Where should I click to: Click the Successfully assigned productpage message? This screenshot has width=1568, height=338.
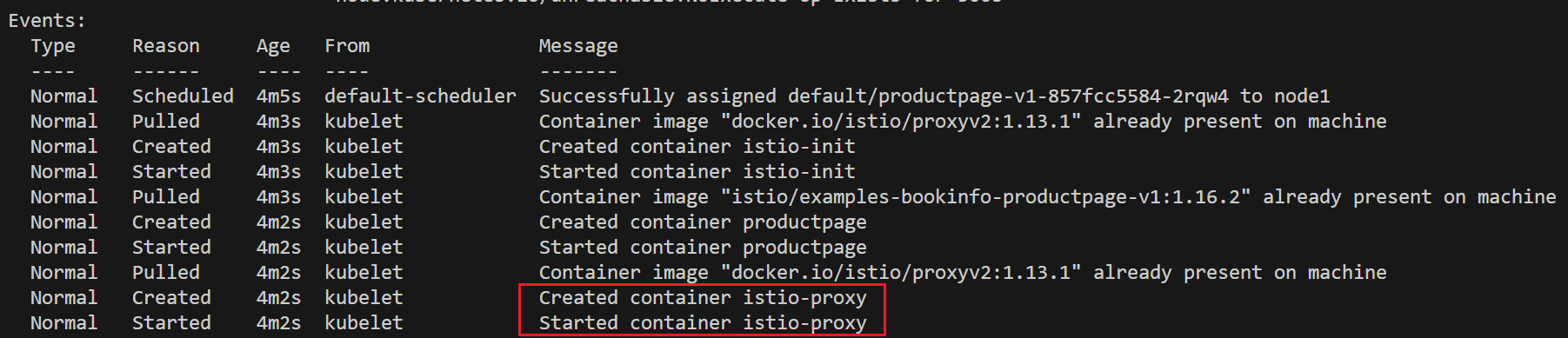tap(934, 96)
